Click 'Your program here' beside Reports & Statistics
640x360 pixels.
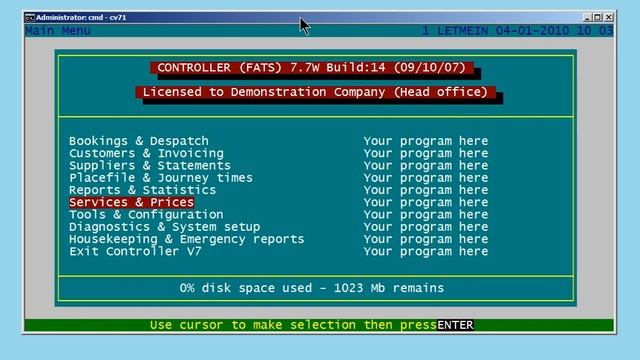point(426,190)
